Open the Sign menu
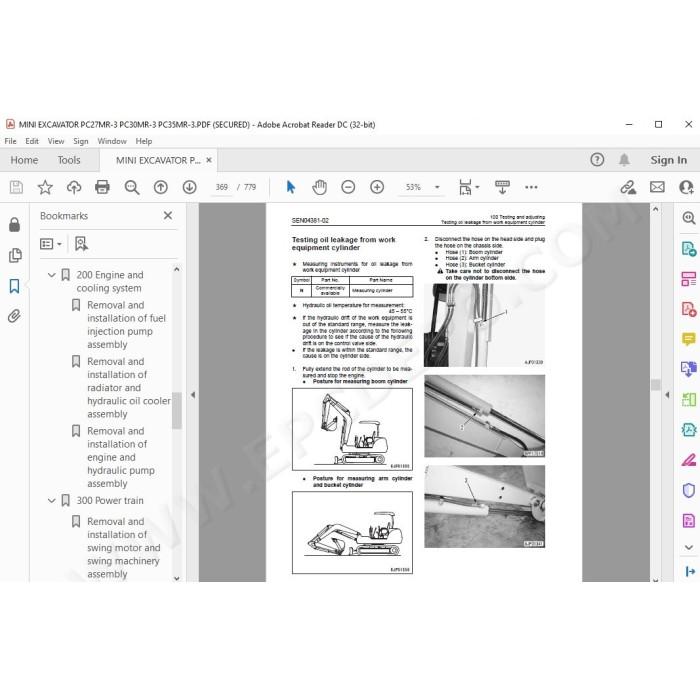This screenshot has width=700, height=700. (81, 141)
